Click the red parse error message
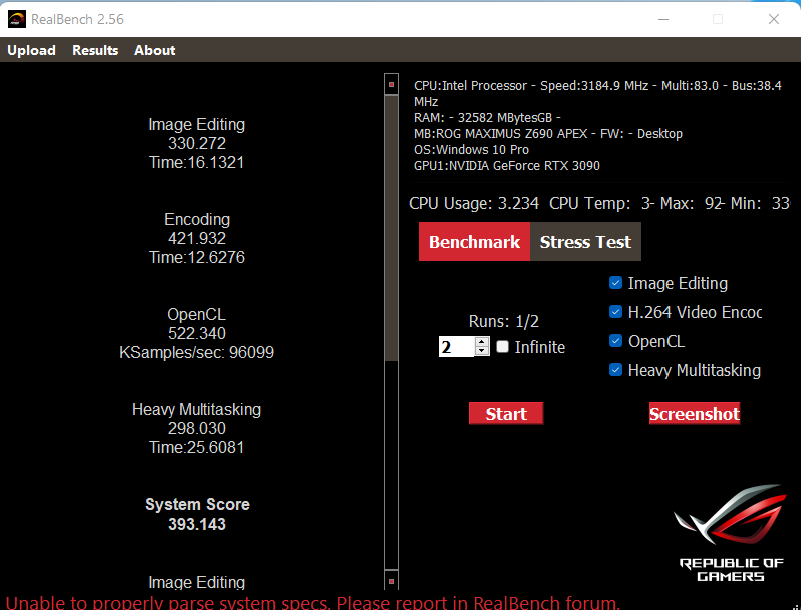 tap(313, 603)
